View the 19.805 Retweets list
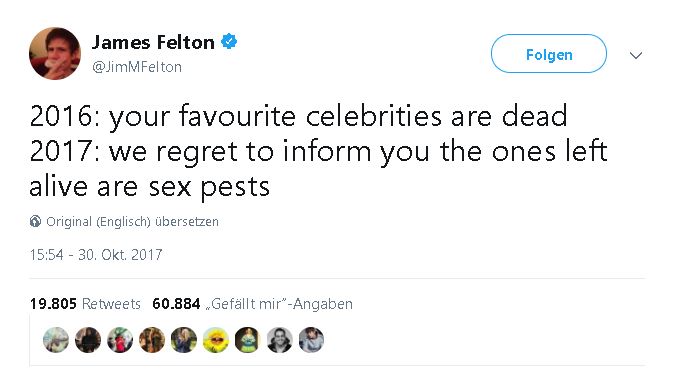 point(85,304)
